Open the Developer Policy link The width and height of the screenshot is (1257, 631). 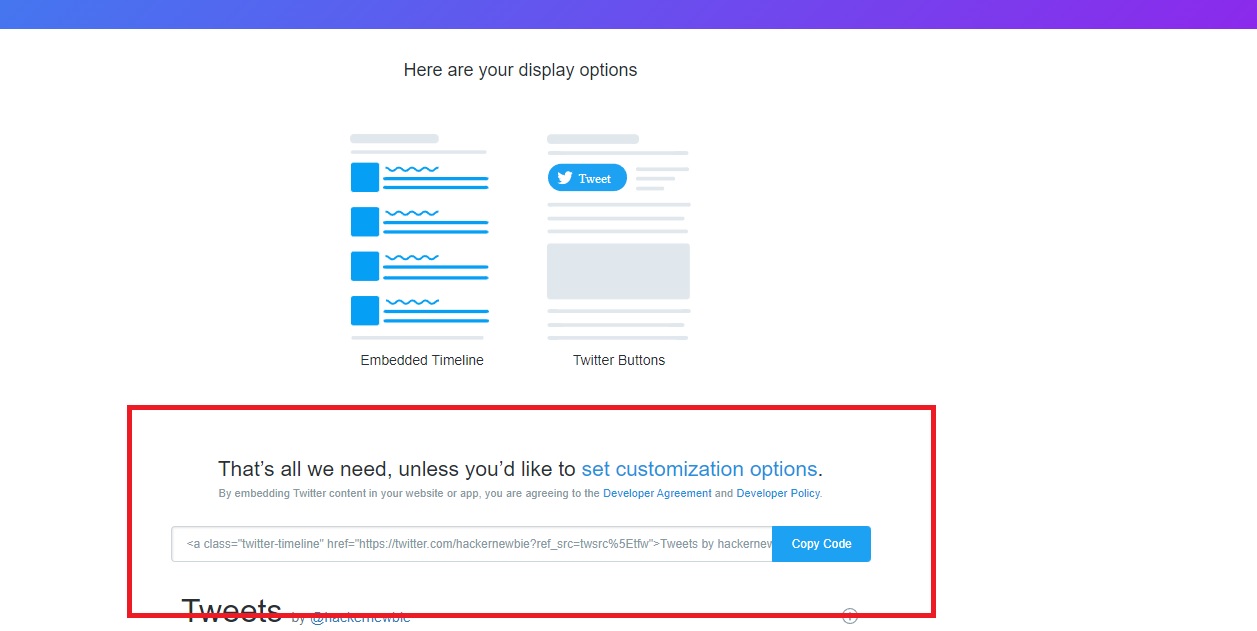pos(778,494)
